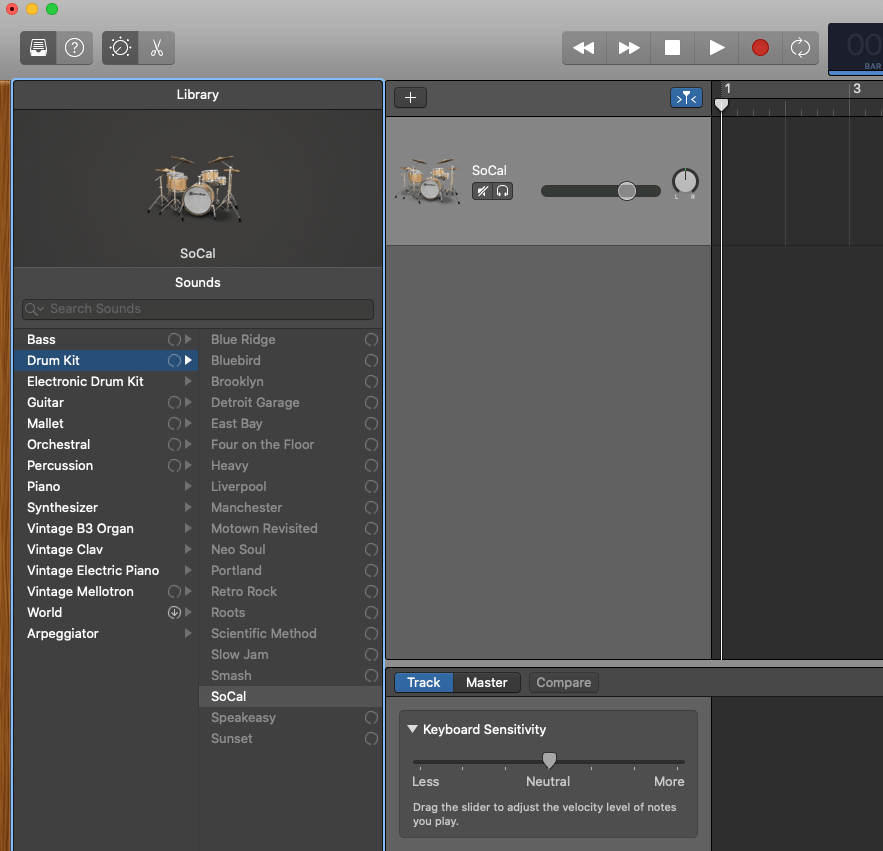
Task: Expand the Bass category arrow
Action: [188, 339]
